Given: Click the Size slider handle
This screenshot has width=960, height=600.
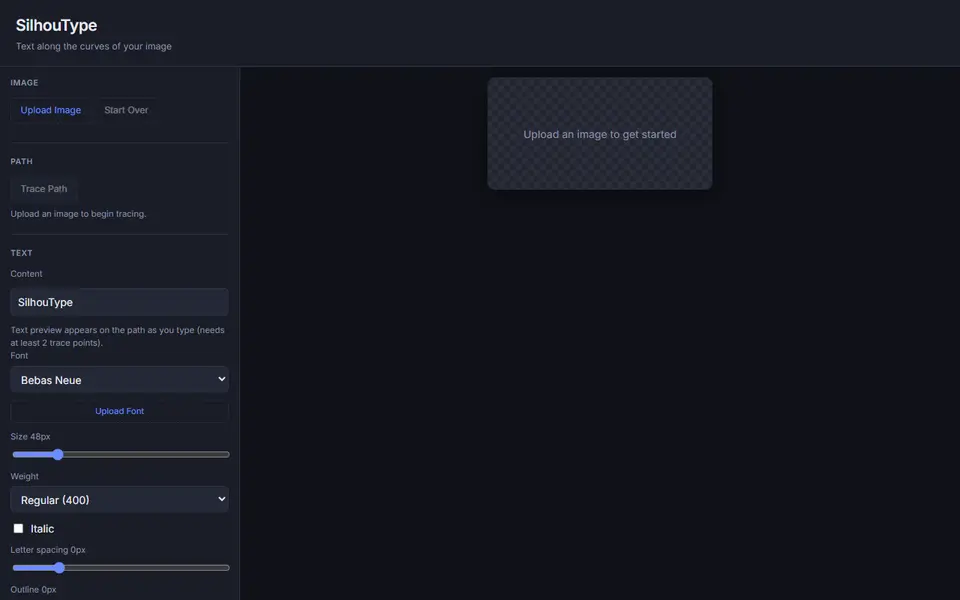Looking at the screenshot, I should [58, 454].
